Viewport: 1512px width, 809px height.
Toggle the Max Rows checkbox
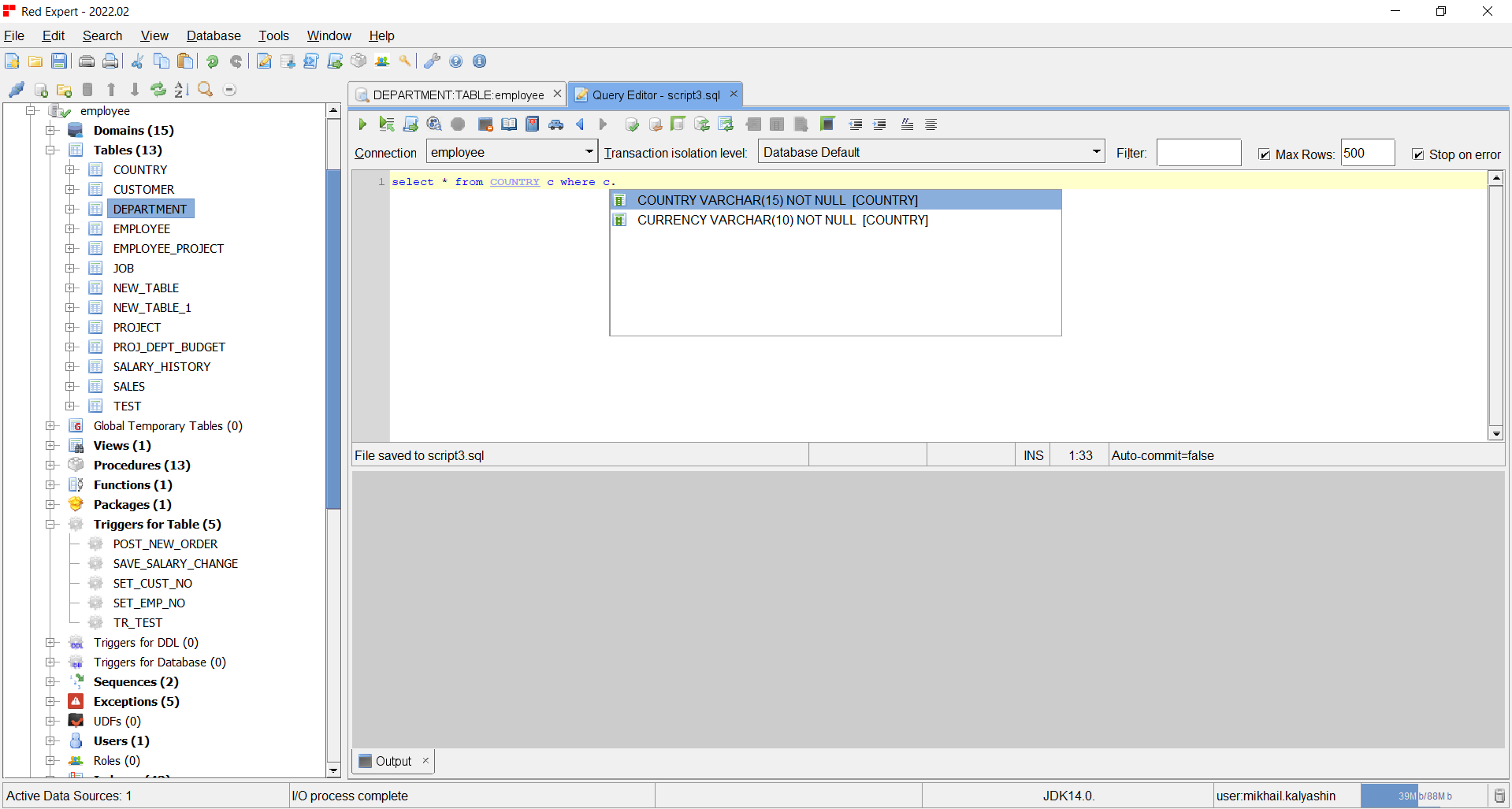coord(1265,154)
